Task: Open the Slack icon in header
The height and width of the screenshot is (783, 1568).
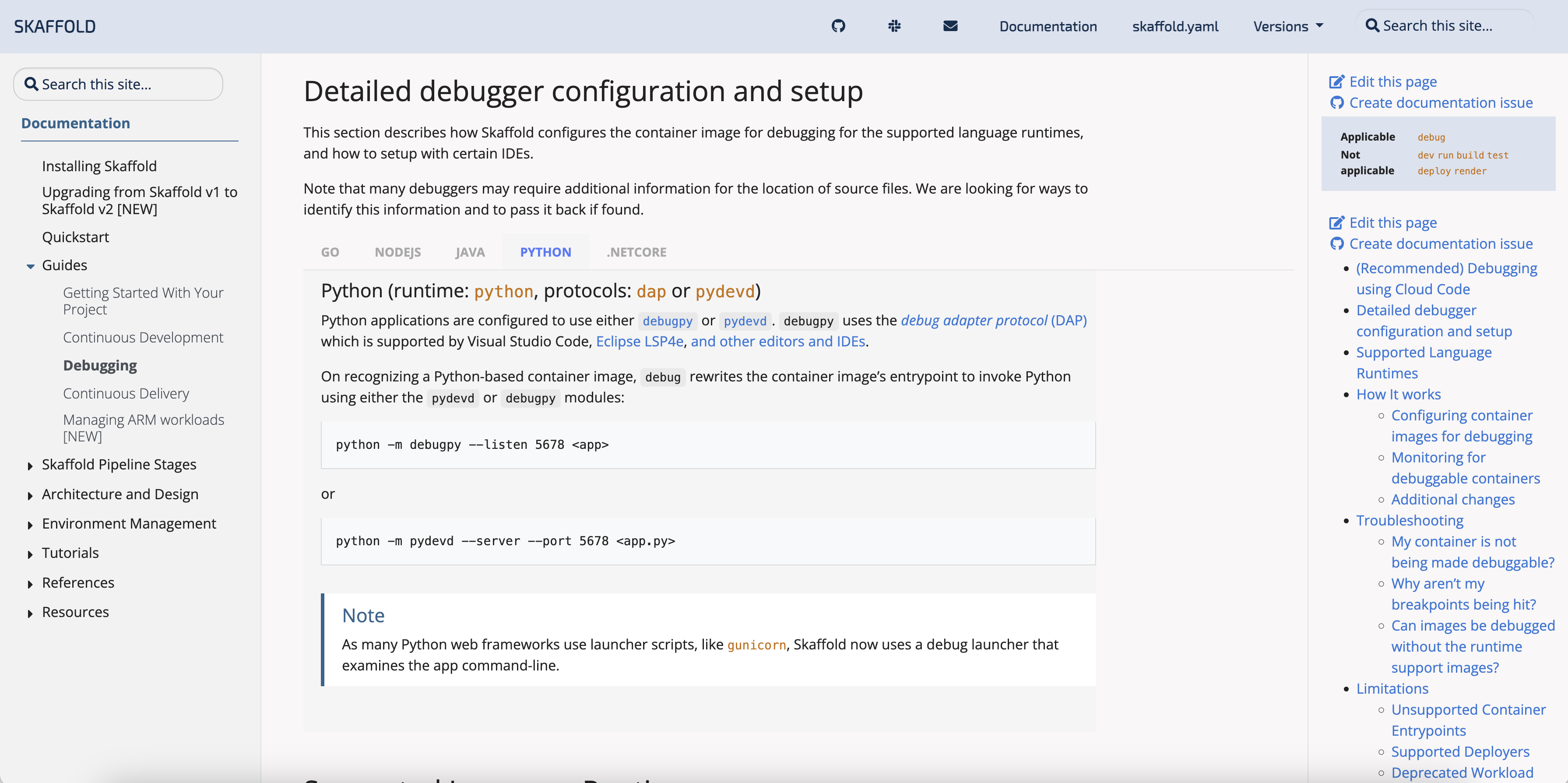Action: (x=894, y=25)
